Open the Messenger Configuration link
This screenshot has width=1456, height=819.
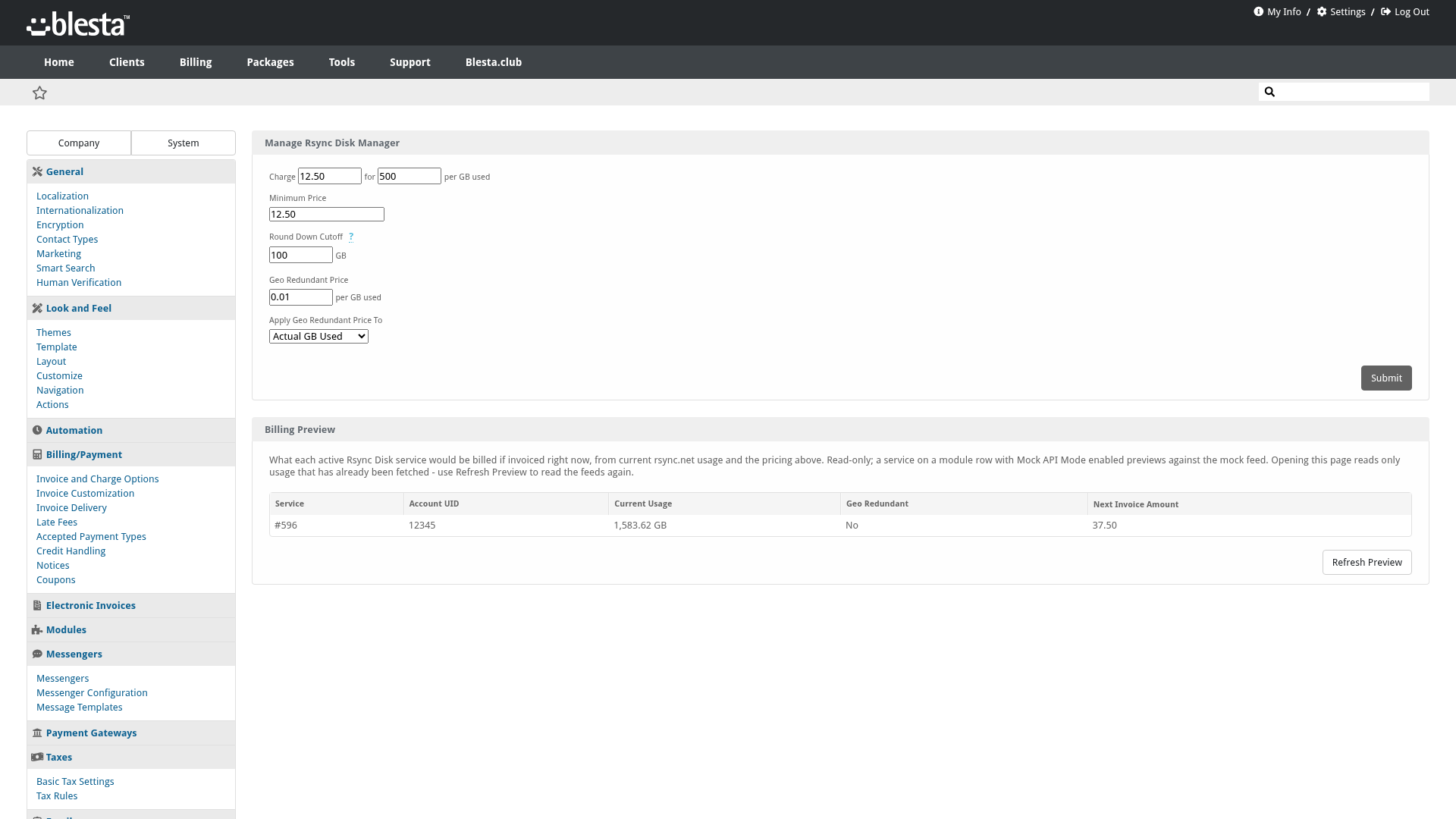[x=92, y=692]
